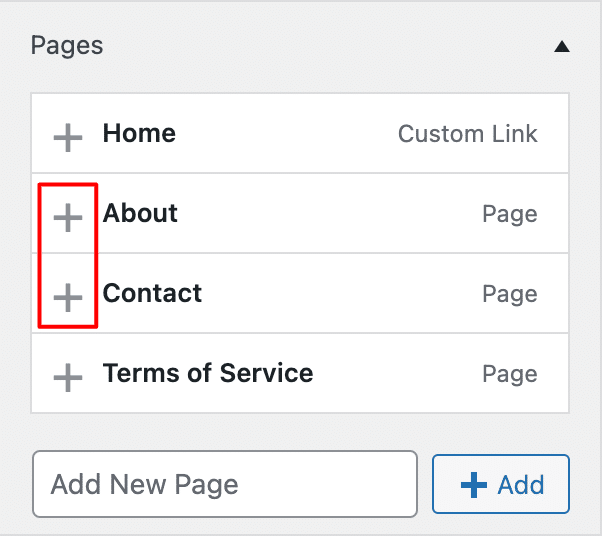Click the Page type label on About row
The height and width of the screenshot is (536, 602).
tap(509, 214)
